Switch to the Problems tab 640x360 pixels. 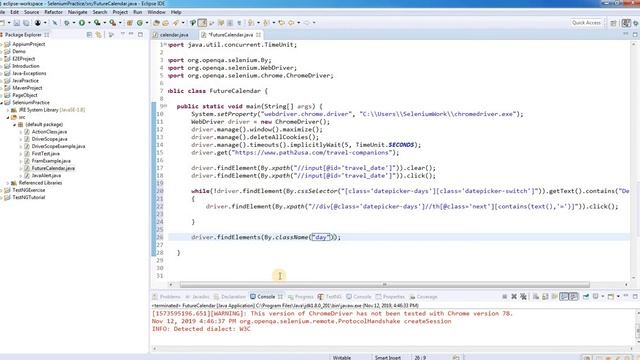[x=166, y=297]
